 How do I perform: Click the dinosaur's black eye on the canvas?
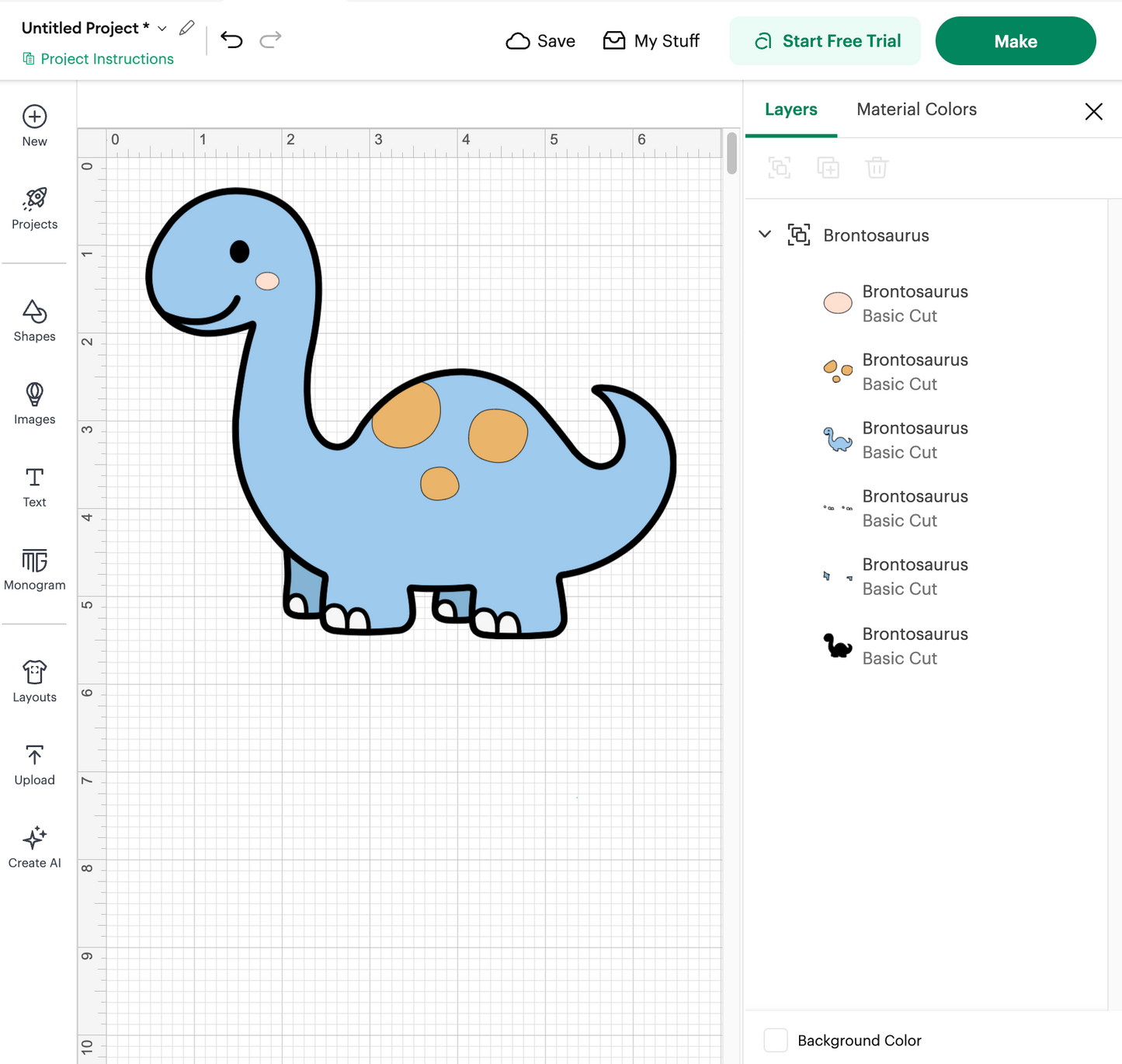[x=239, y=252]
